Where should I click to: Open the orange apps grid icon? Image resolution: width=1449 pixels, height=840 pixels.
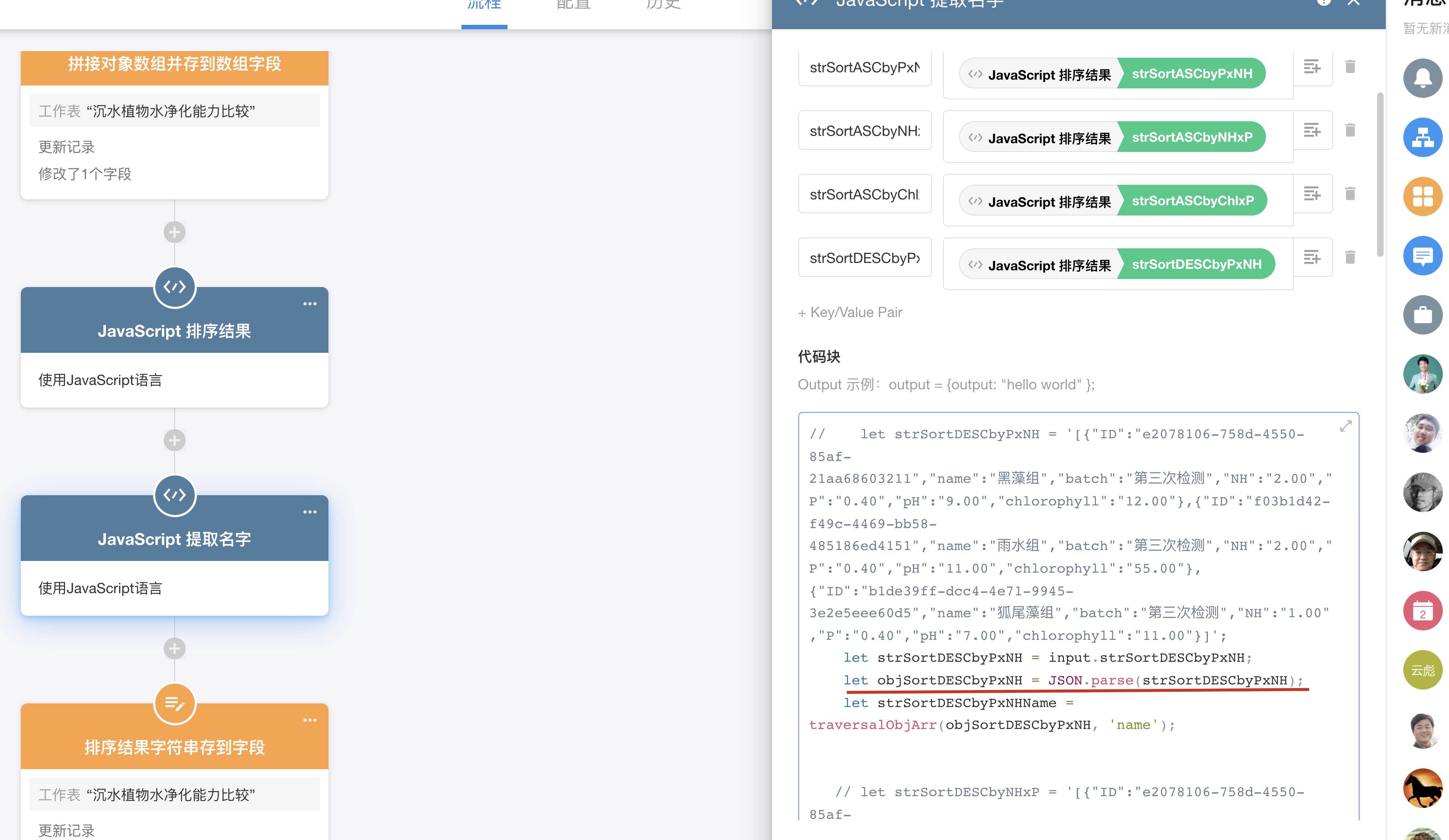click(1423, 196)
